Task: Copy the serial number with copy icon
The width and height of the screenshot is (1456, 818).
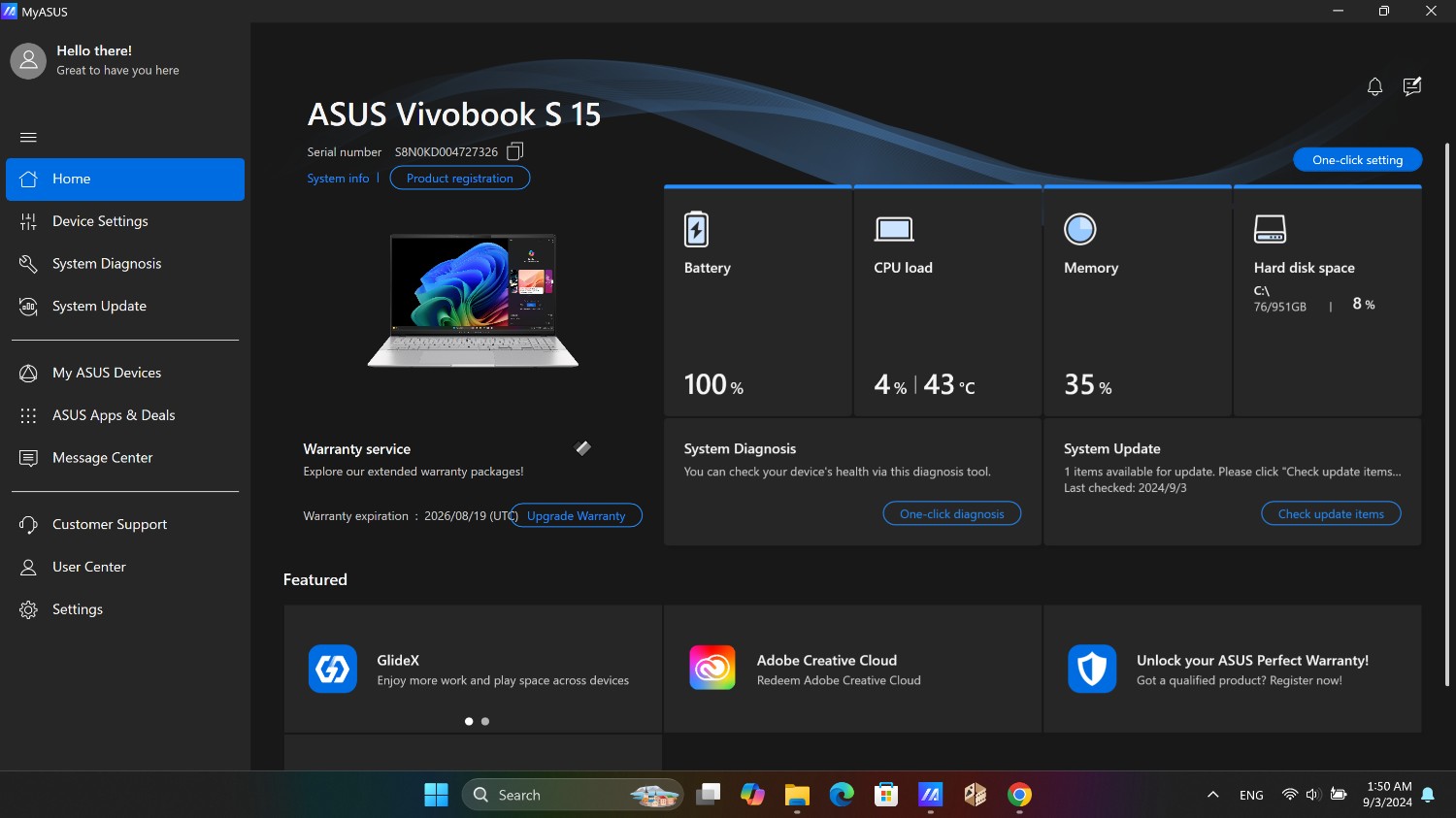Action: tap(515, 151)
